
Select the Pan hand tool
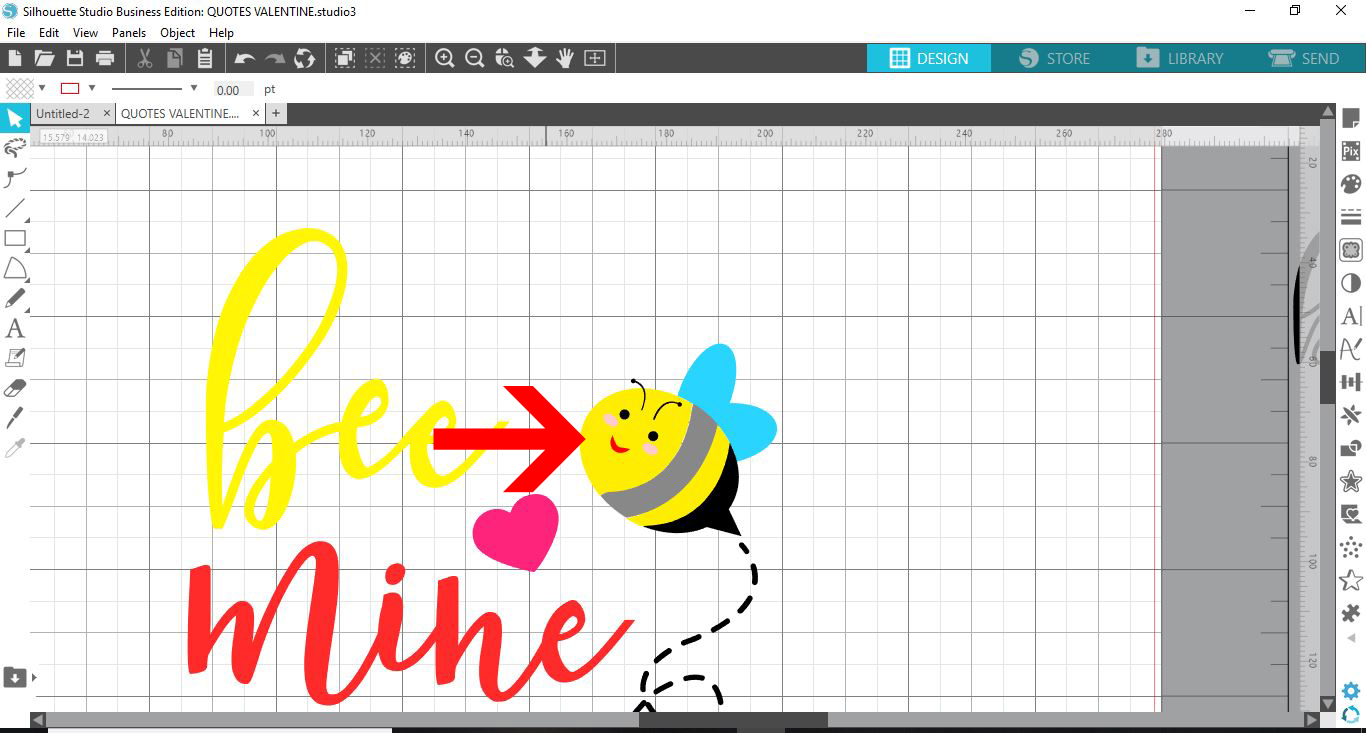point(565,59)
